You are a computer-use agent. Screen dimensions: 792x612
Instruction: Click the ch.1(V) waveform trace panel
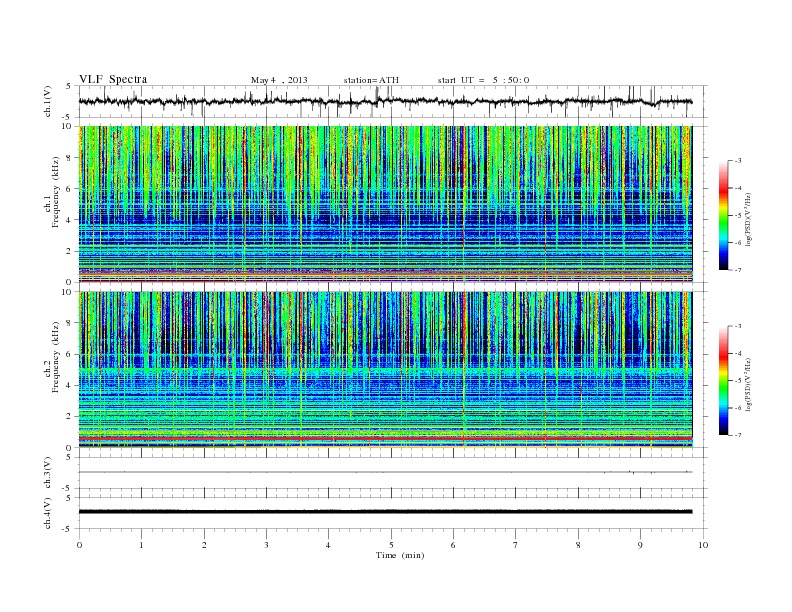(392, 101)
